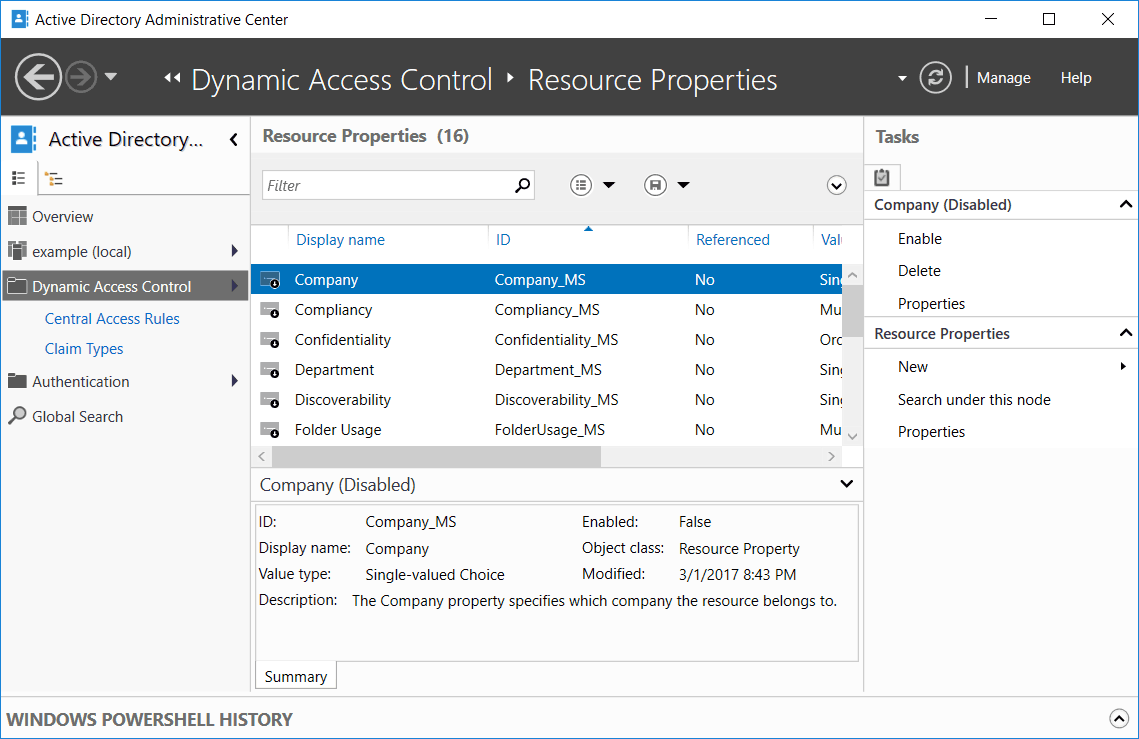Open the view options dropdown arrow
This screenshot has width=1139, height=739.
[609, 185]
